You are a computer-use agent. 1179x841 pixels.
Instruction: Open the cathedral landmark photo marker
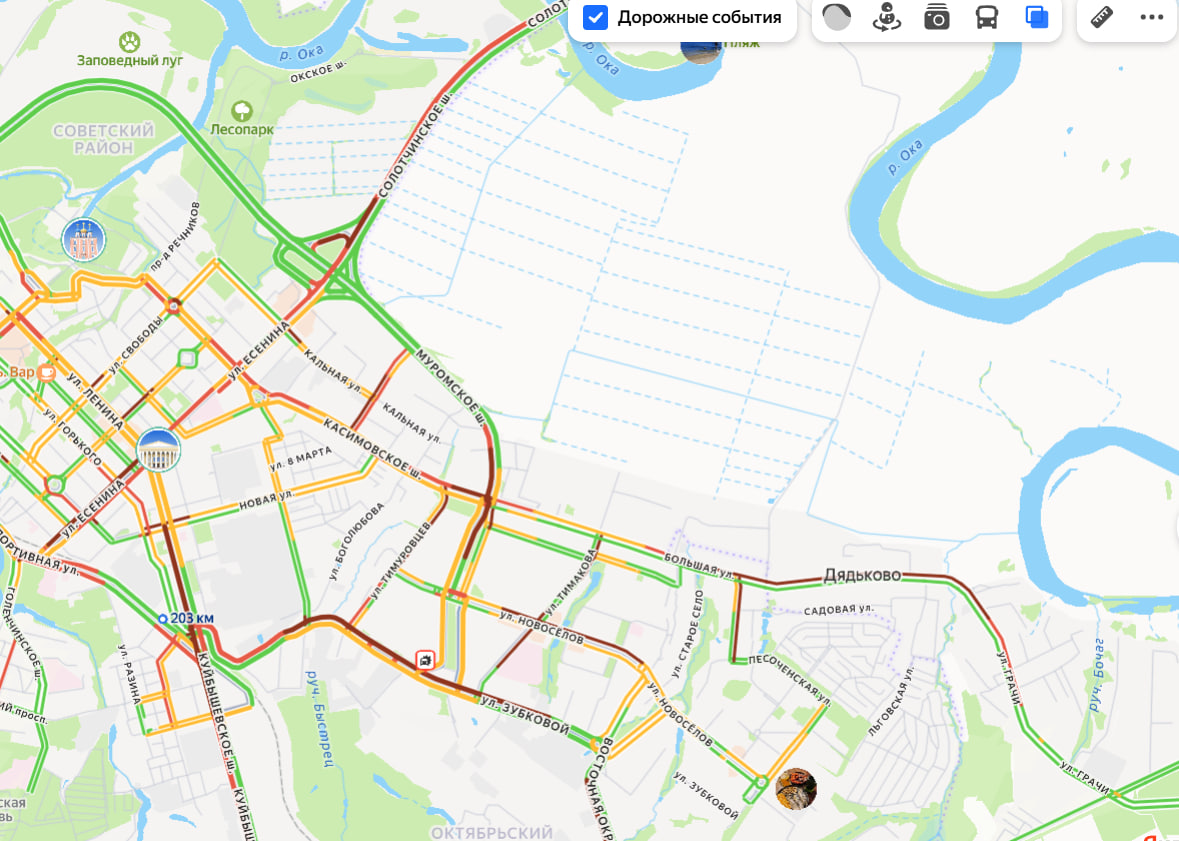[83, 240]
